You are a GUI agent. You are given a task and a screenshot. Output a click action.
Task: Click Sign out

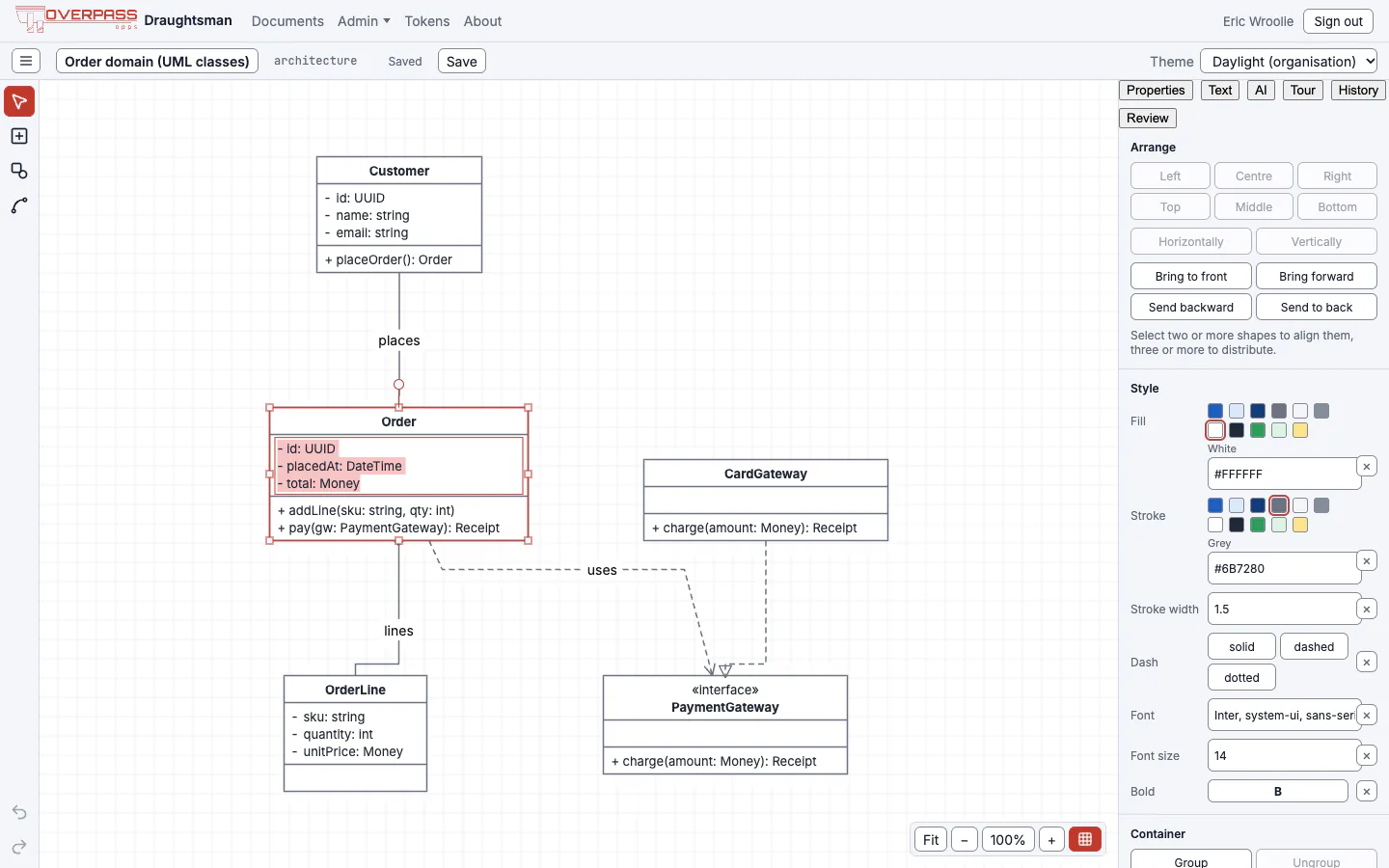tap(1338, 21)
